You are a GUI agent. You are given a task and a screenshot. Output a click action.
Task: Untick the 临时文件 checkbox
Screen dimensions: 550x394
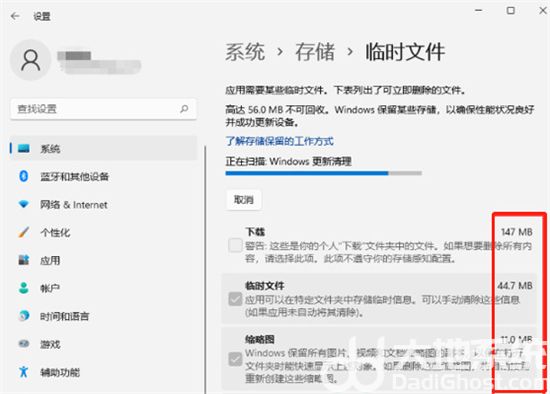coord(235,299)
